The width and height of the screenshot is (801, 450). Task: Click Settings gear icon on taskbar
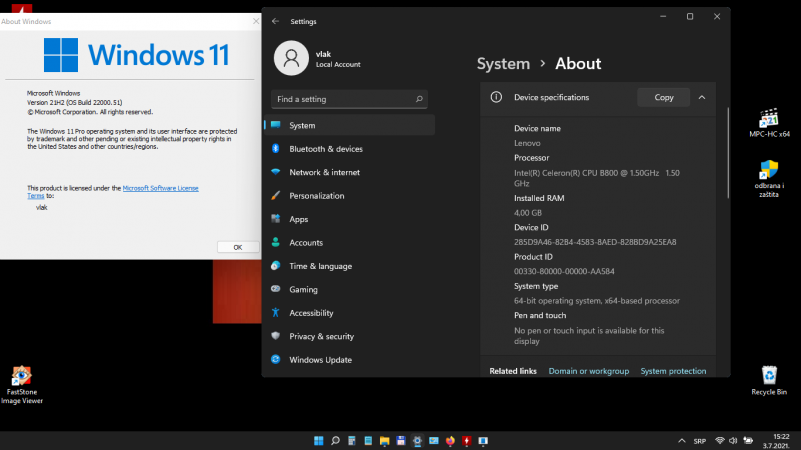pos(417,441)
